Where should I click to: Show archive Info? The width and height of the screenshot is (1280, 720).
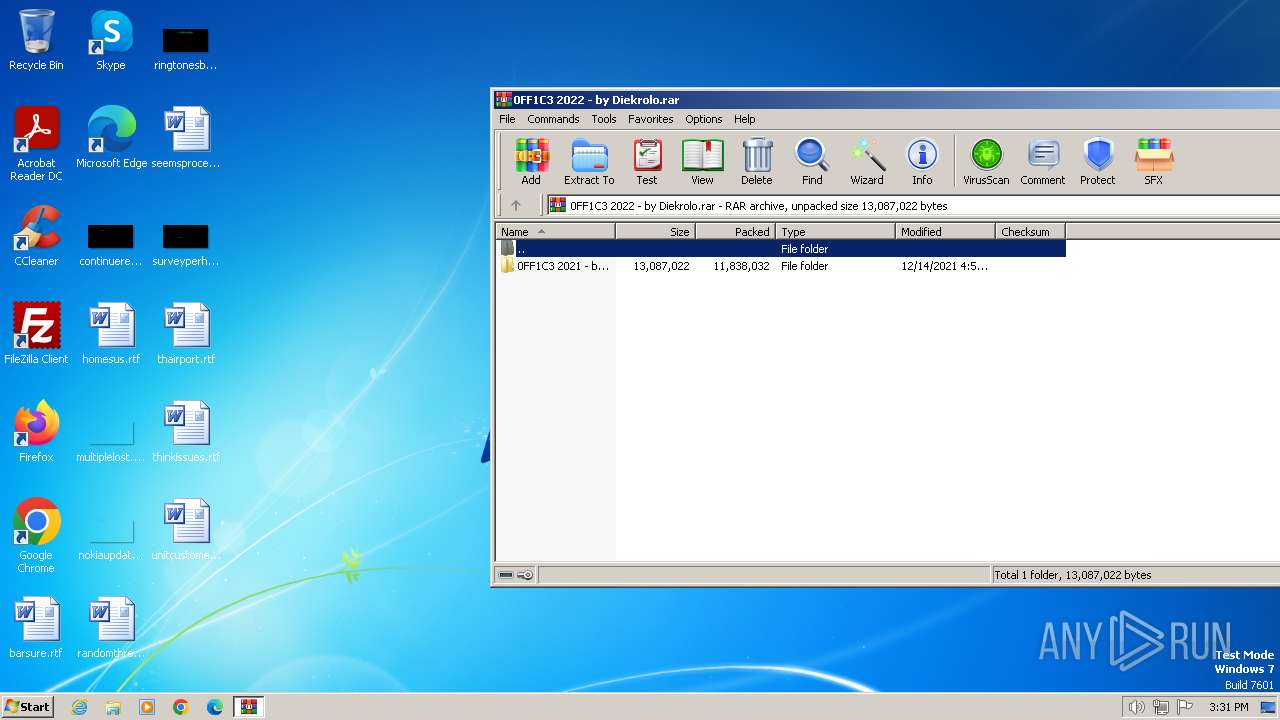point(922,162)
